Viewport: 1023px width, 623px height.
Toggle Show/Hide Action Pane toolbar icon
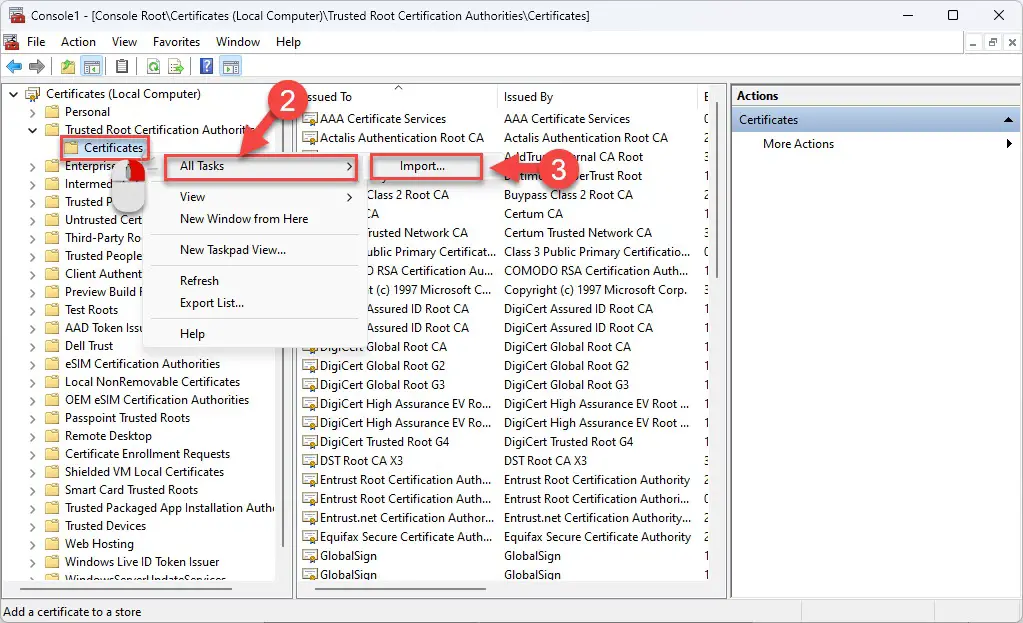click(x=230, y=67)
